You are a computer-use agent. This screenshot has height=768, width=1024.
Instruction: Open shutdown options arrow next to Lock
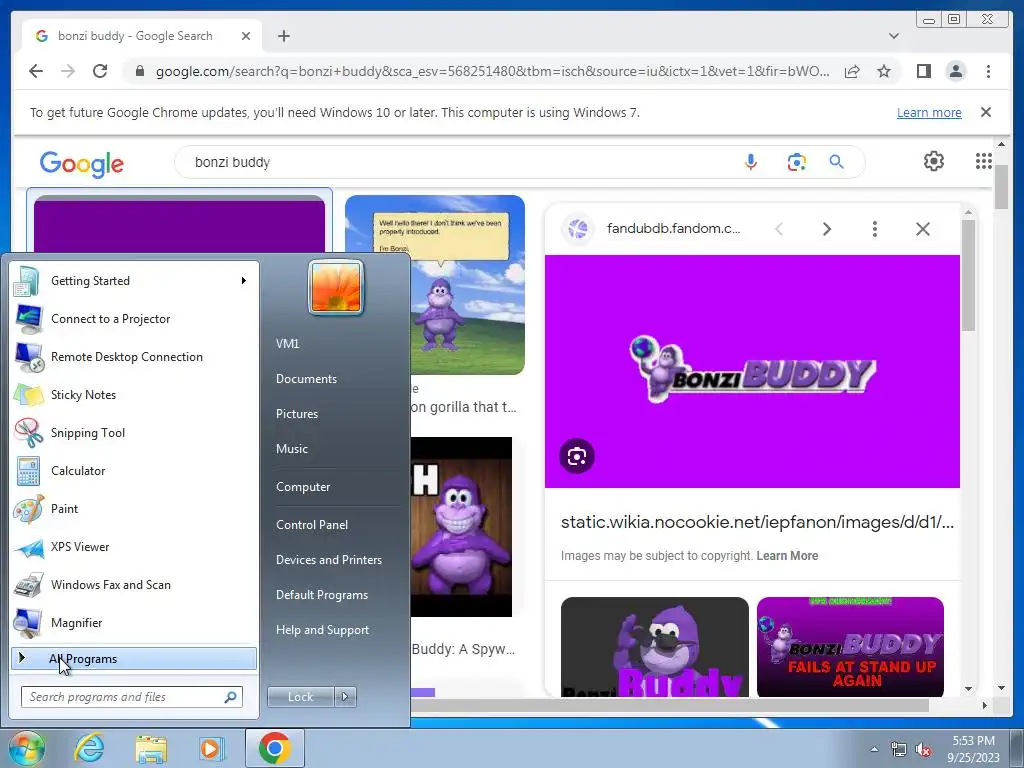point(345,697)
